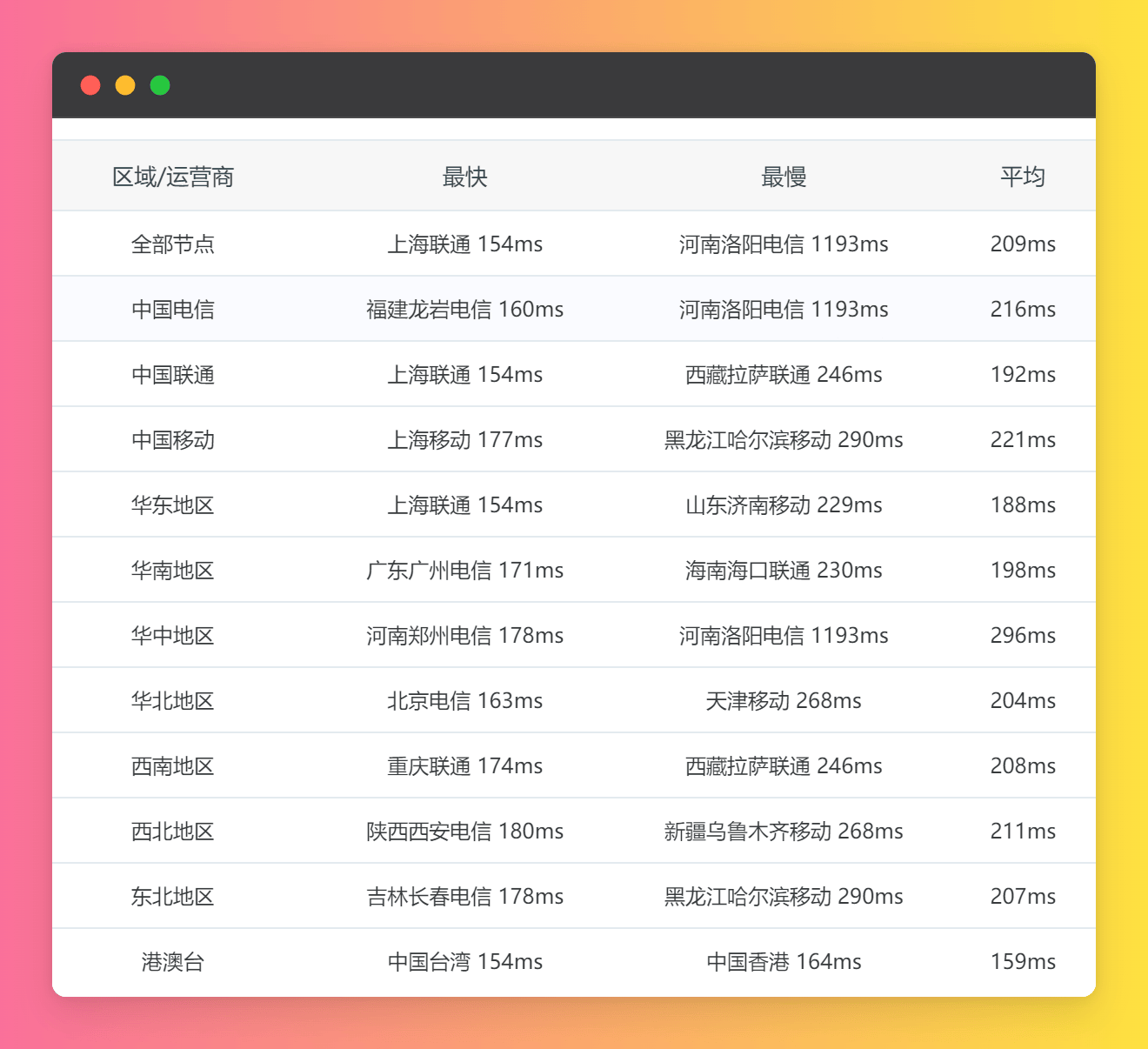
Task: Click 陕西西安电信 180ms cell
Action: [464, 832]
